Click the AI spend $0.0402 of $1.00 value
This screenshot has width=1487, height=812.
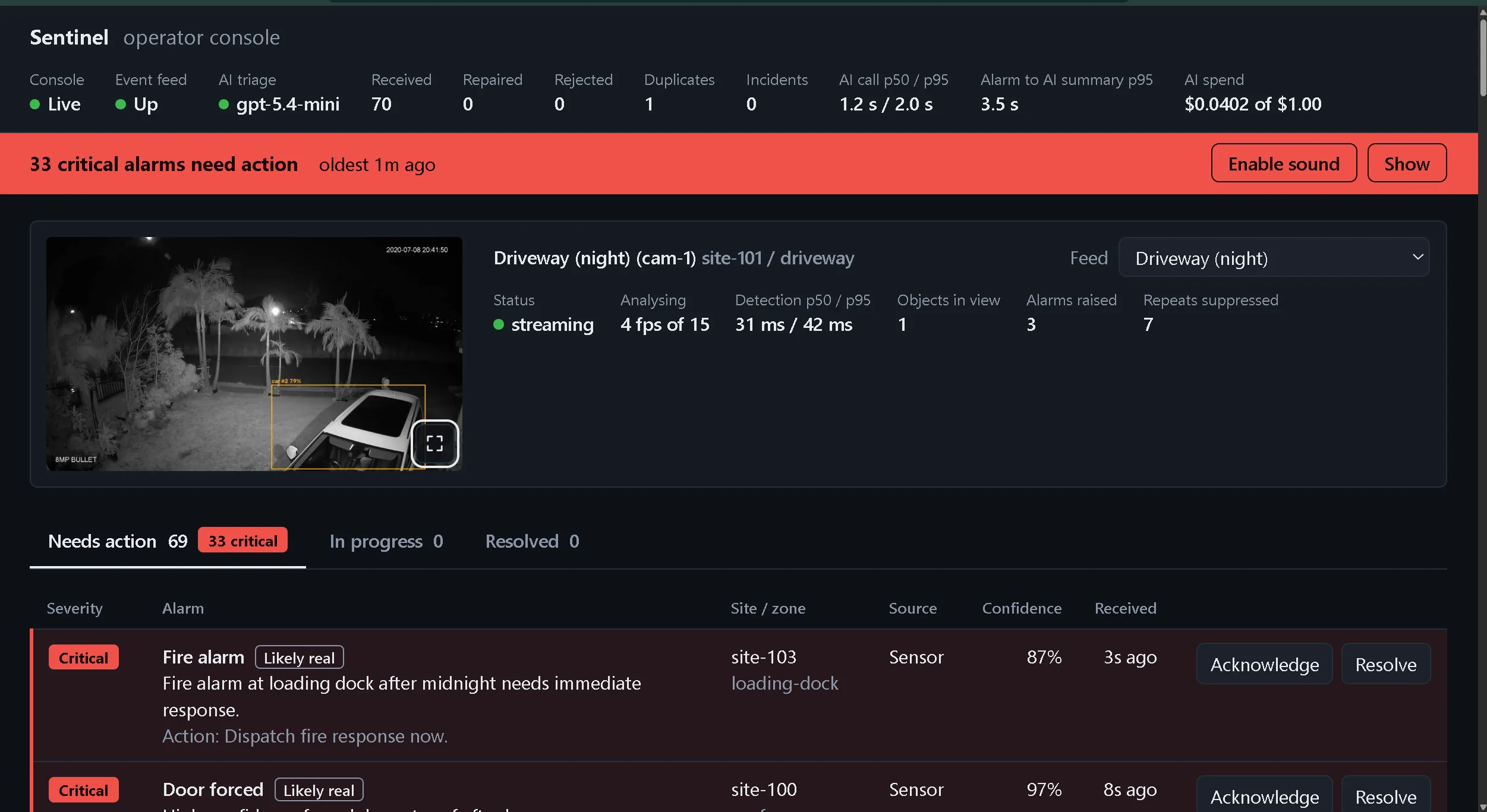coord(1253,104)
